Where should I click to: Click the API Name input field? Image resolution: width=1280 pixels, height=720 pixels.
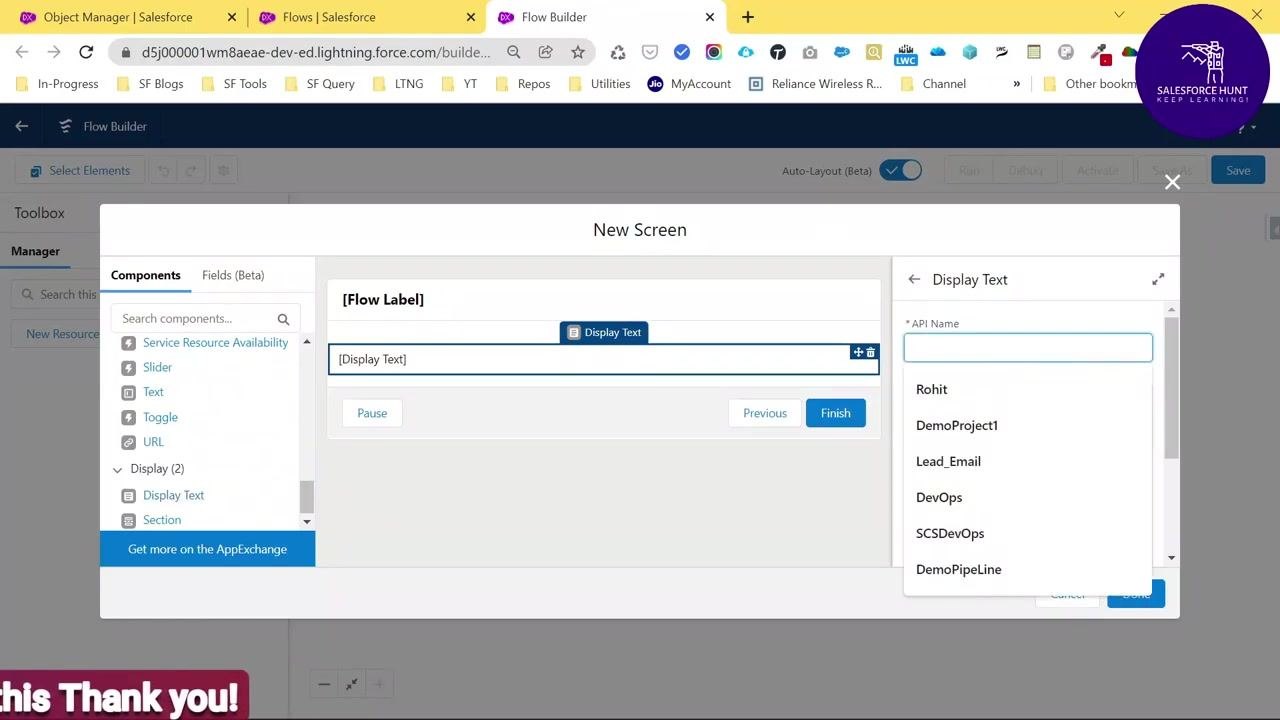pos(1028,348)
